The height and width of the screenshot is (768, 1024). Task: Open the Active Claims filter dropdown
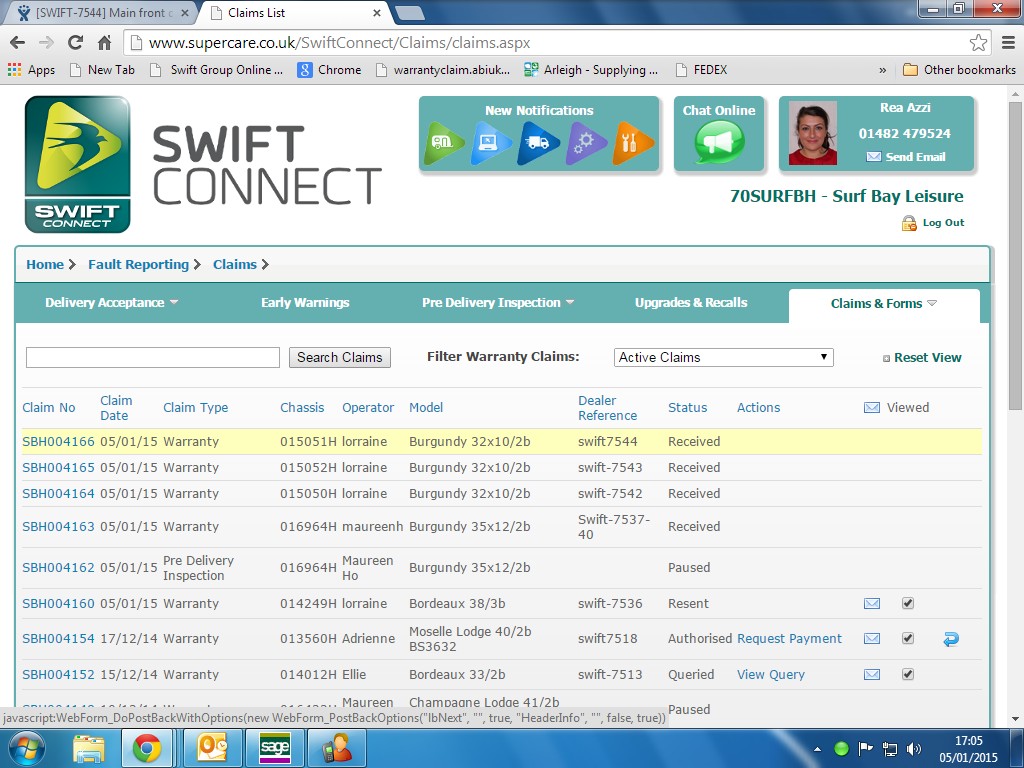pos(723,357)
